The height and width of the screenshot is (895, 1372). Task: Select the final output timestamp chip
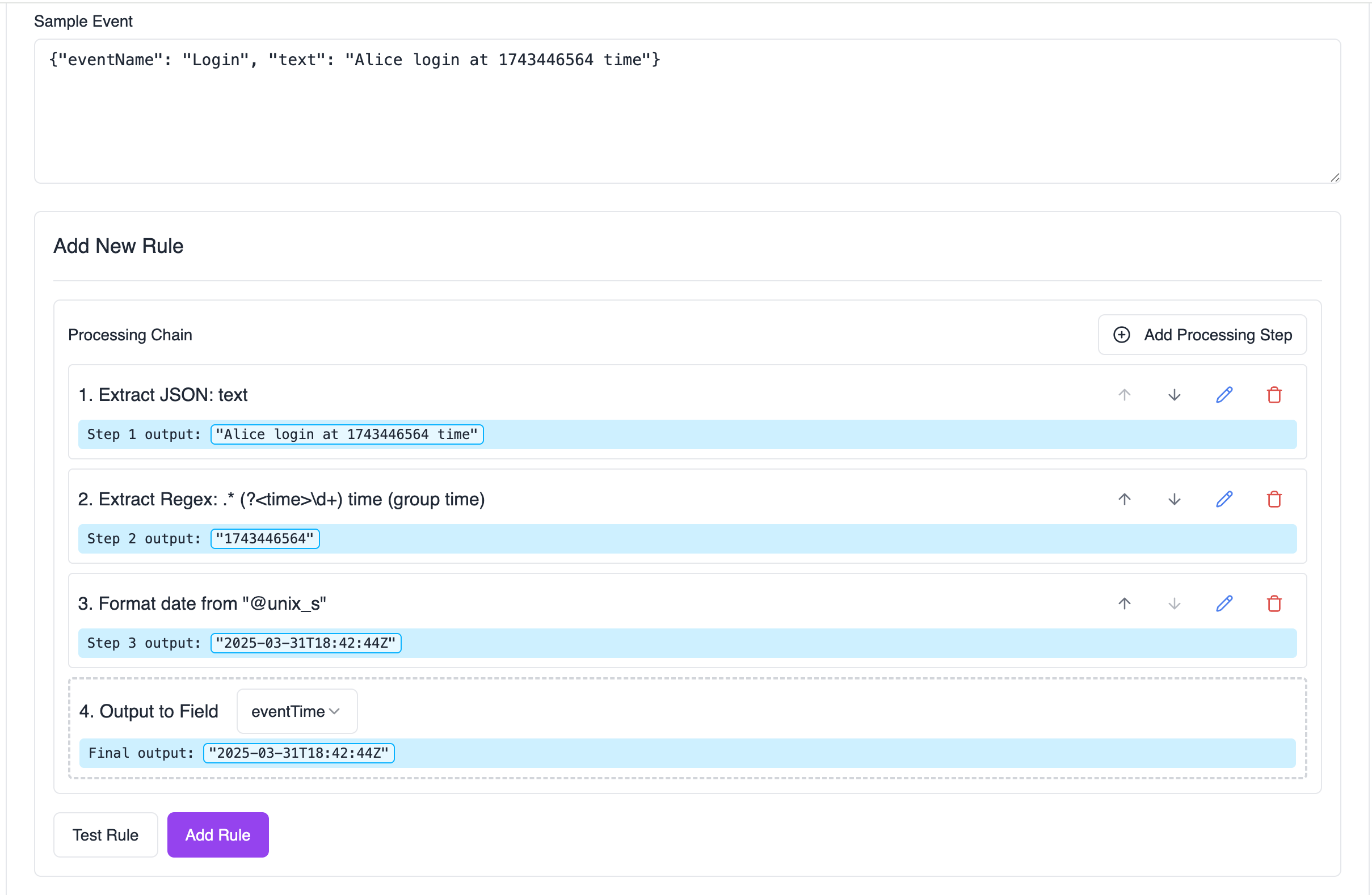tap(298, 753)
